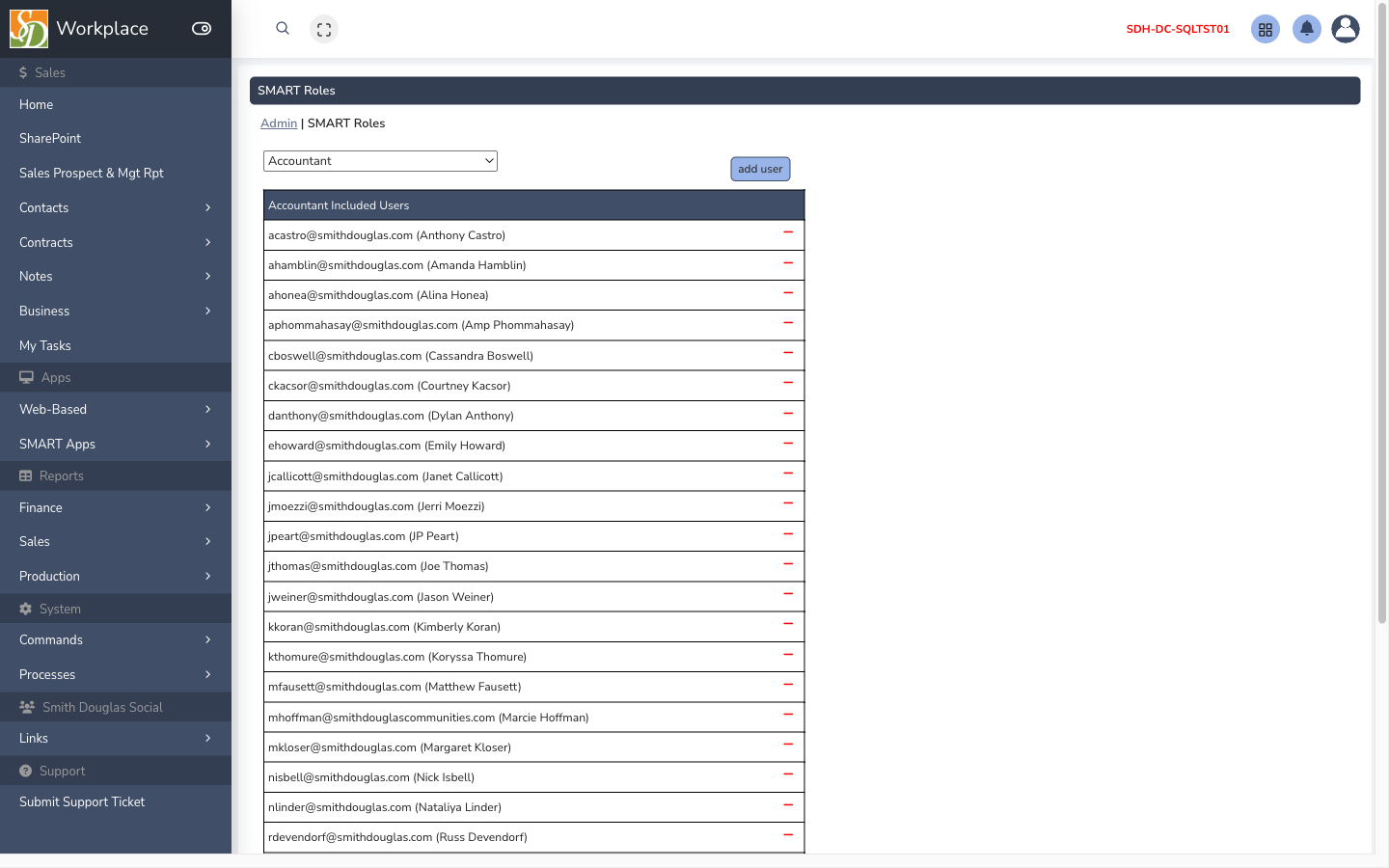Remove Janet Callicott with minus icon
Viewport: 1389px width, 868px height.
tap(788, 474)
